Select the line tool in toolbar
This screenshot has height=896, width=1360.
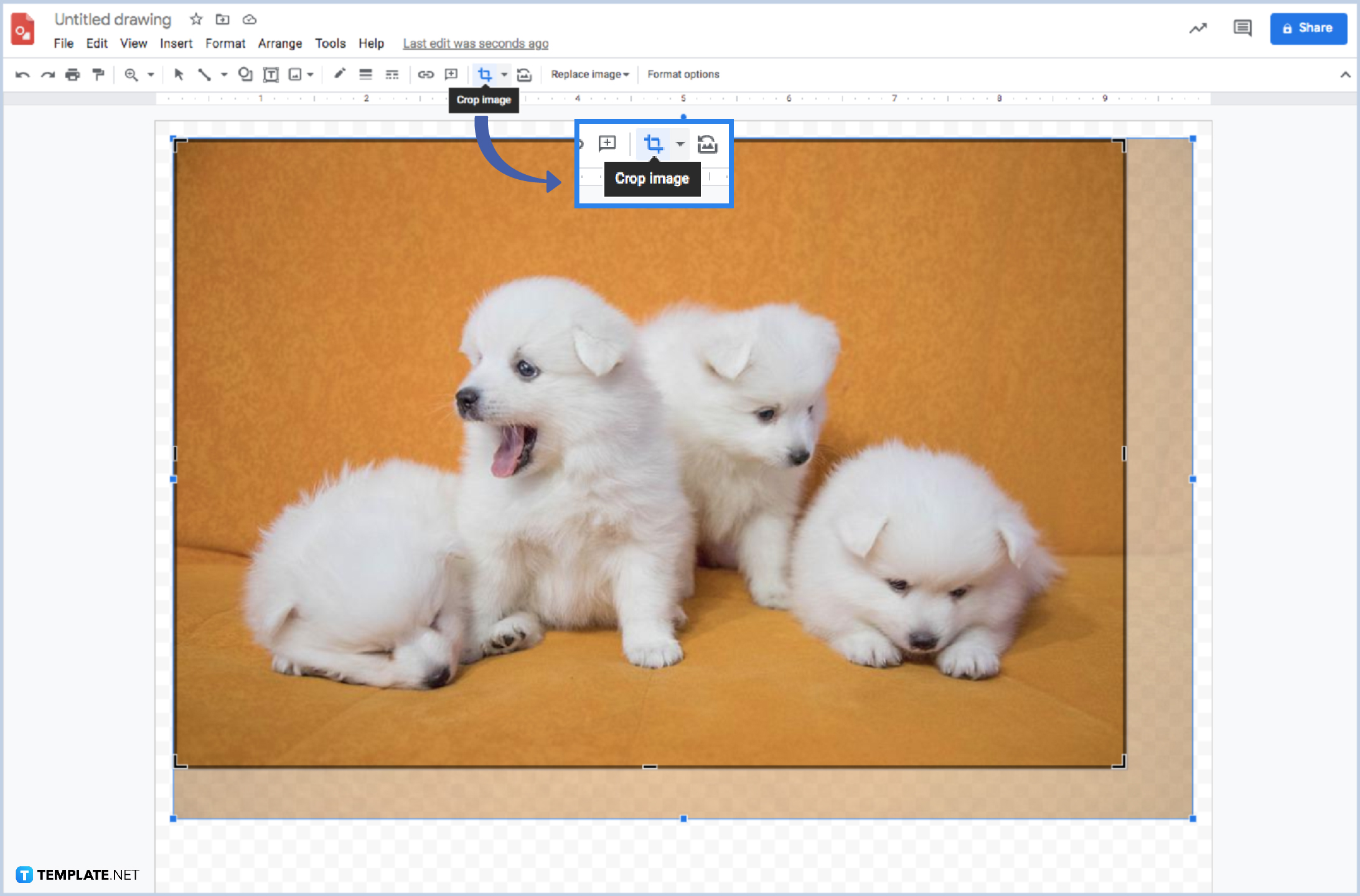(204, 74)
